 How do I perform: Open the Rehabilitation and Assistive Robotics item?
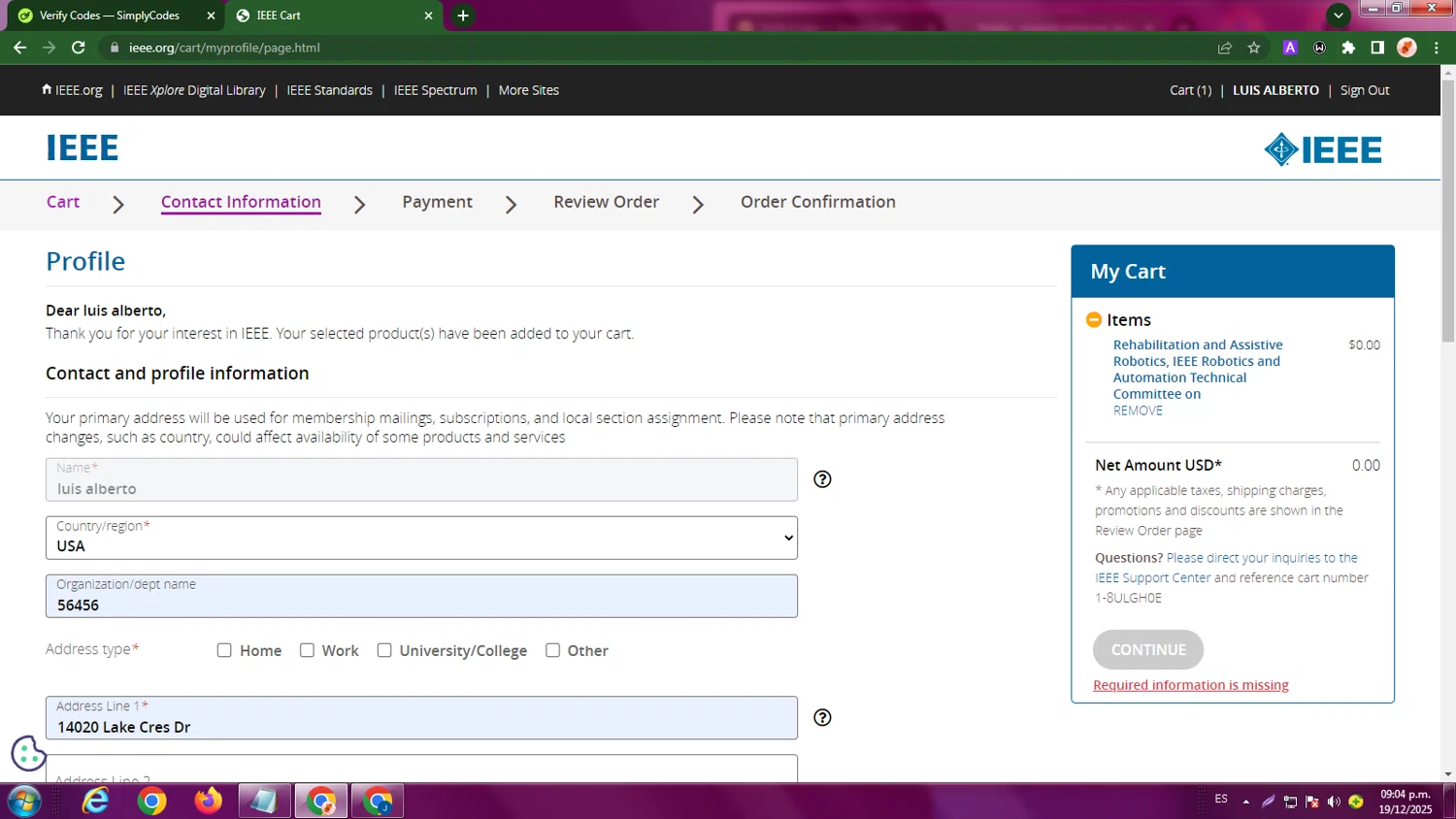pos(1198,369)
